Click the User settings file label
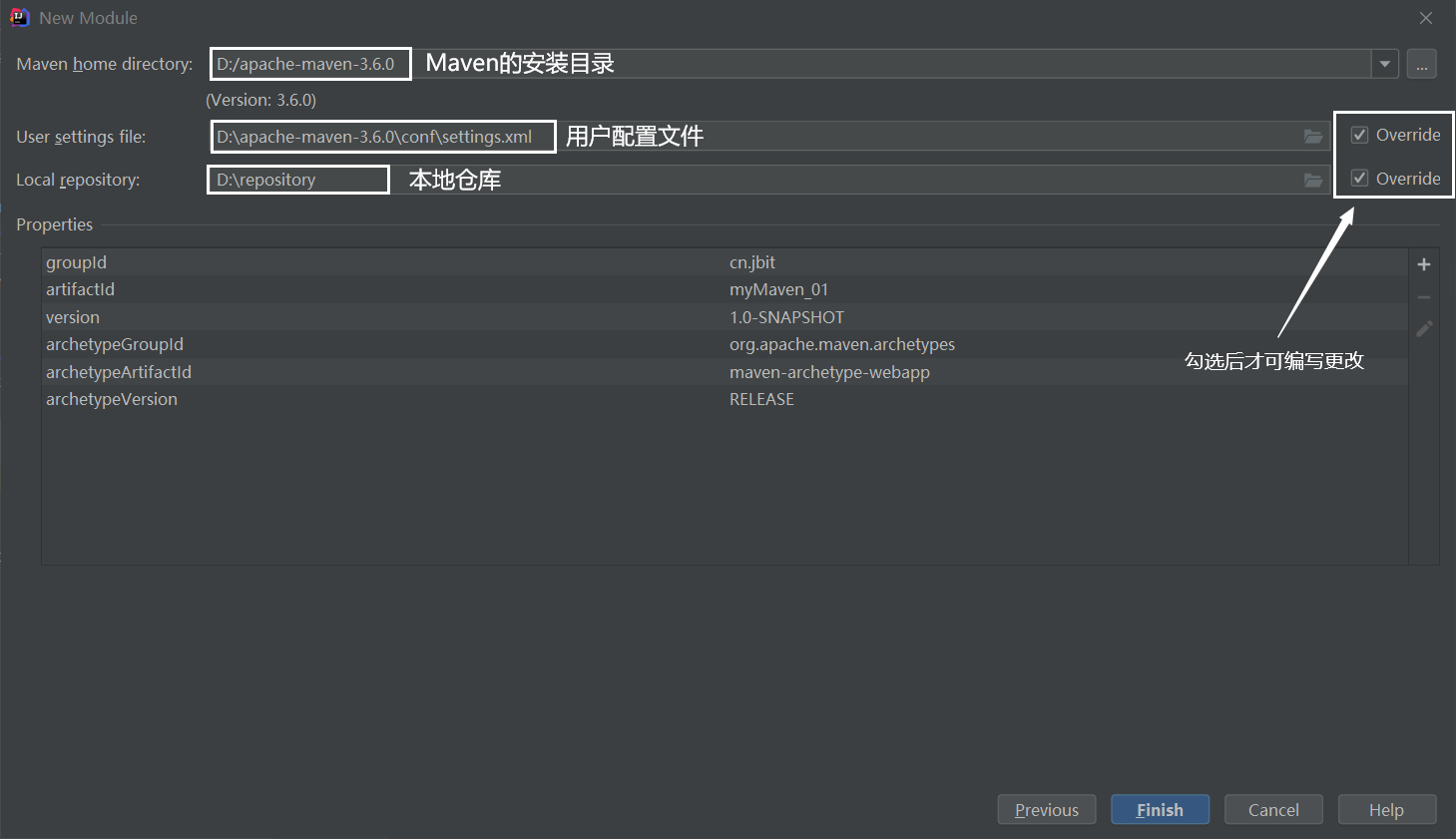This screenshot has height=839, width=1456. coord(81,137)
